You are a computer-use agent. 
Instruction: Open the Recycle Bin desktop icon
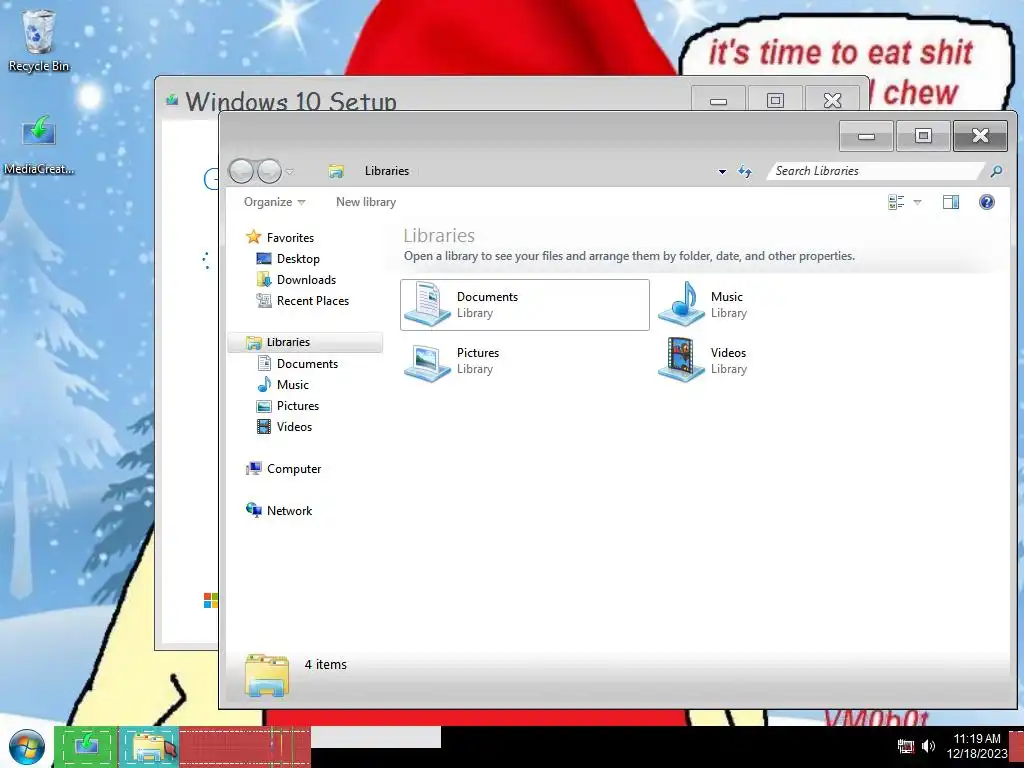coord(39,40)
